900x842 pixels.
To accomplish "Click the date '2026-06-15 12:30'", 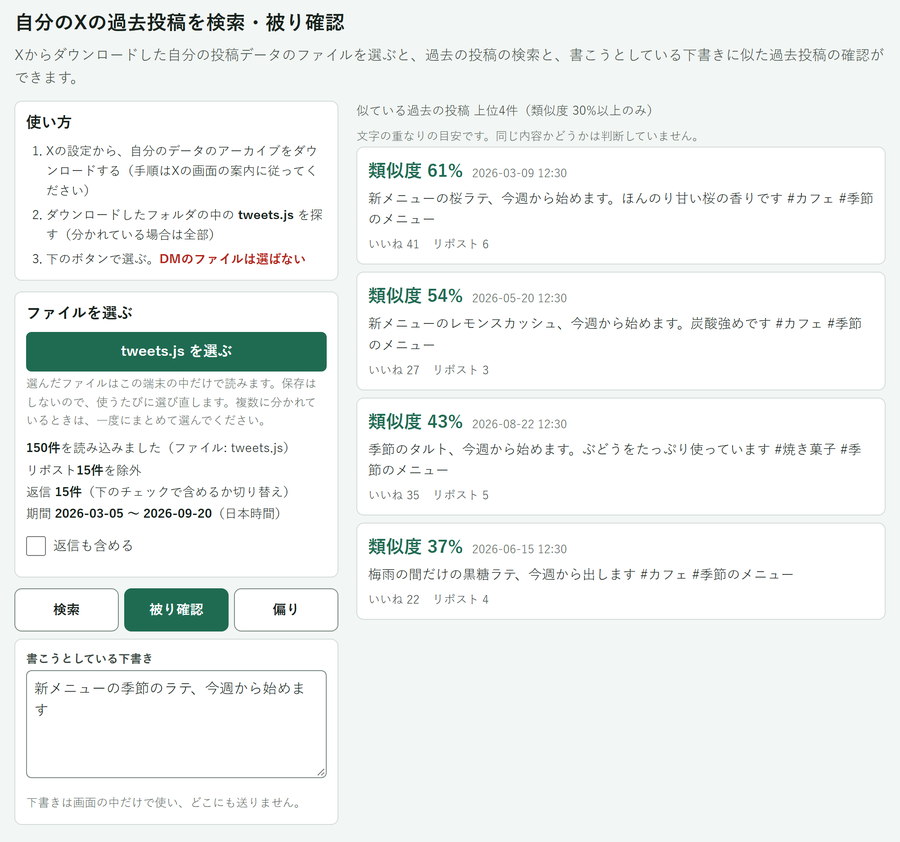I will pyautogui.click(x=519, y=549).
